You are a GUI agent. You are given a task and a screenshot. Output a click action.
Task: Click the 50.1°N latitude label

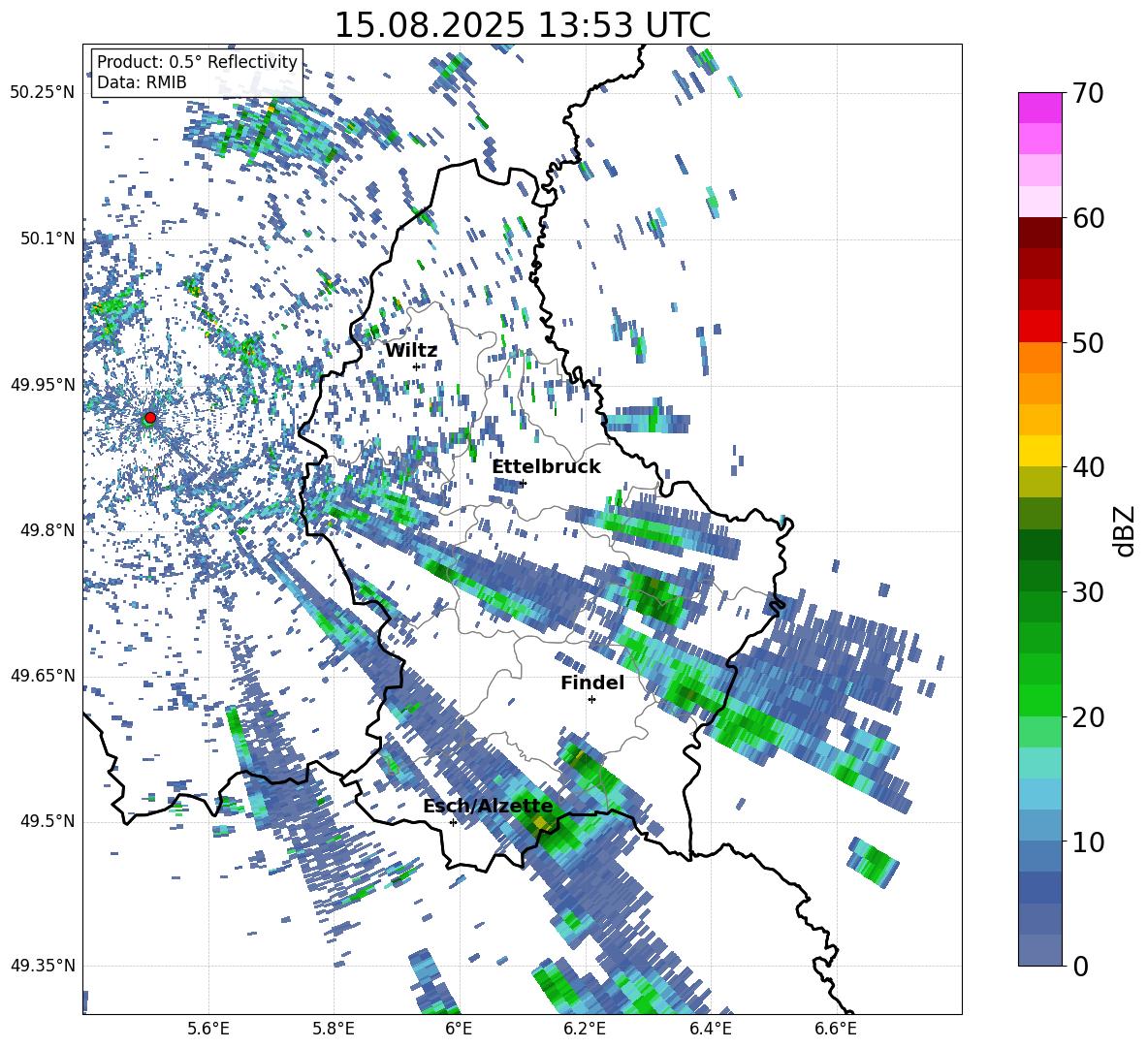[x=48, y=238]
